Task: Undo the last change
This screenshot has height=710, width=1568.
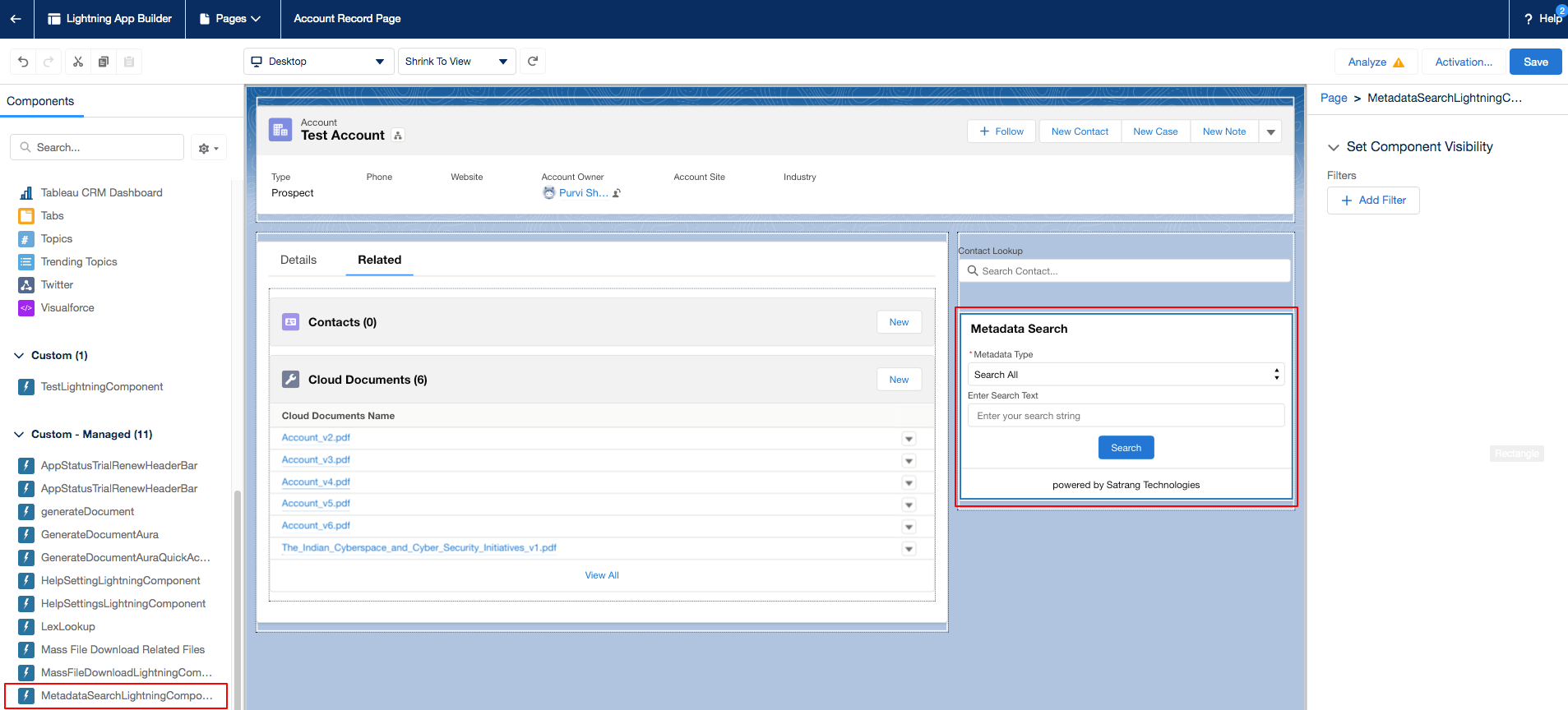Action: pyautogui.click(x=23, y=62)
